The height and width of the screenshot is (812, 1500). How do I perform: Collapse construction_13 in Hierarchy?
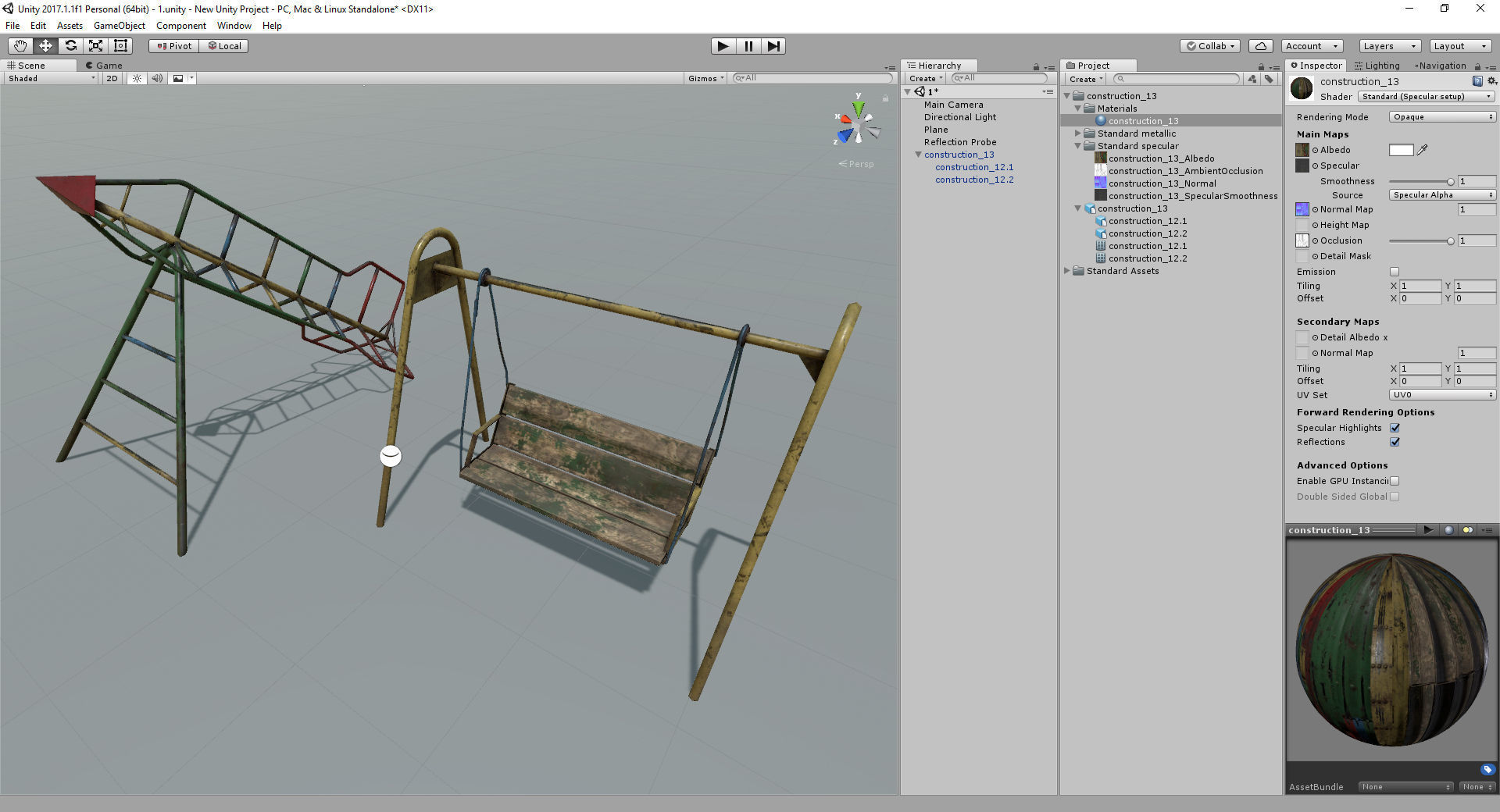point(919,155)
